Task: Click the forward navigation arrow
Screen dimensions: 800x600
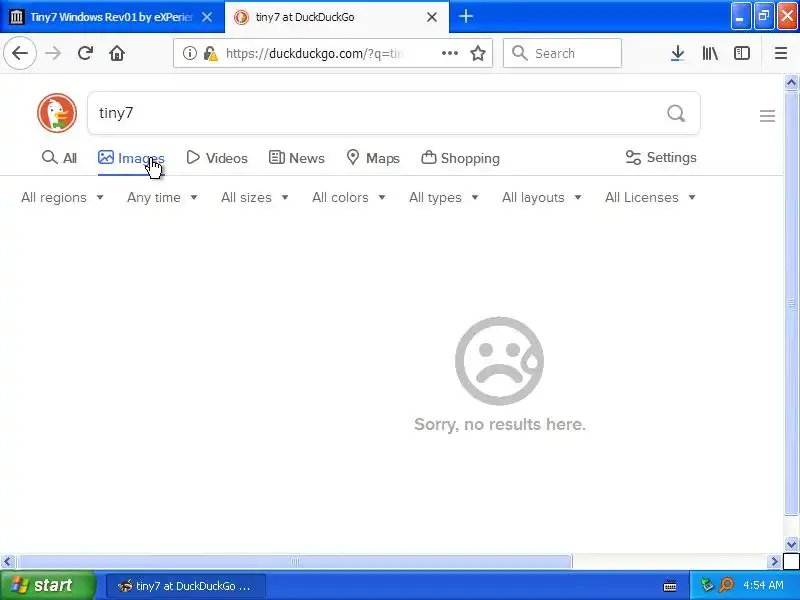Action: [53, 53]
